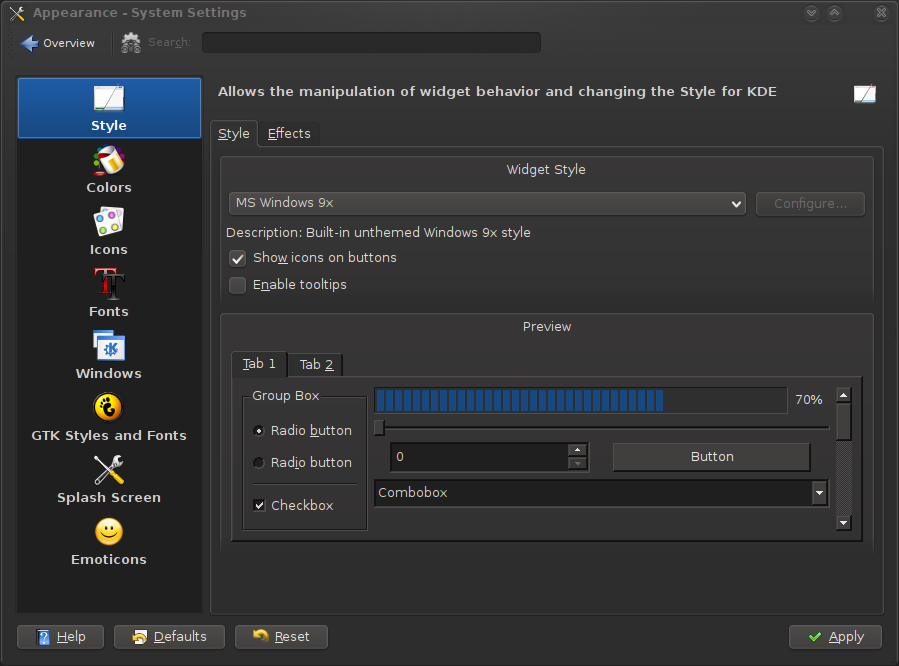Switch to the Effects tab

289,134
